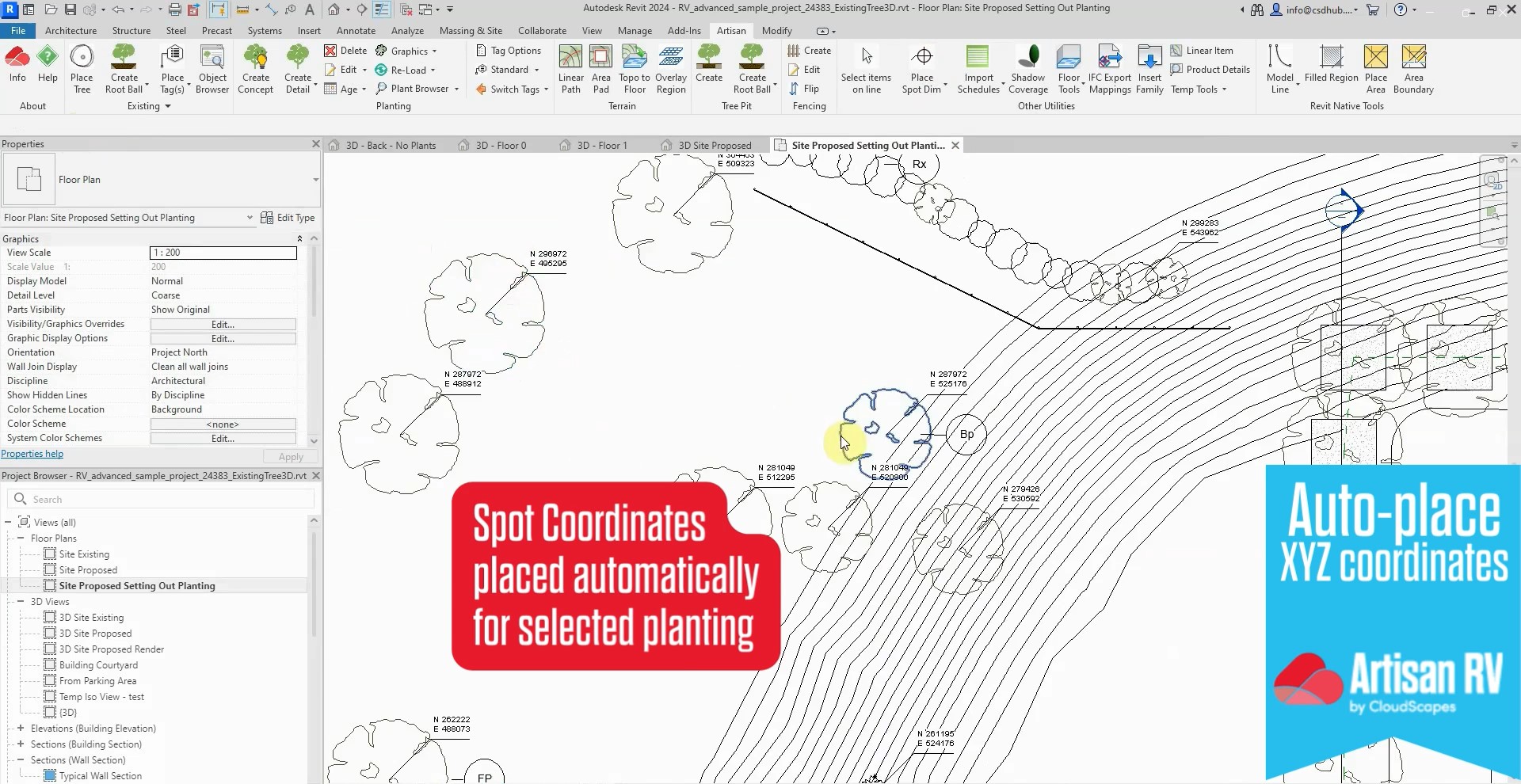Select the Building Courtyard view

pos(98,665)
